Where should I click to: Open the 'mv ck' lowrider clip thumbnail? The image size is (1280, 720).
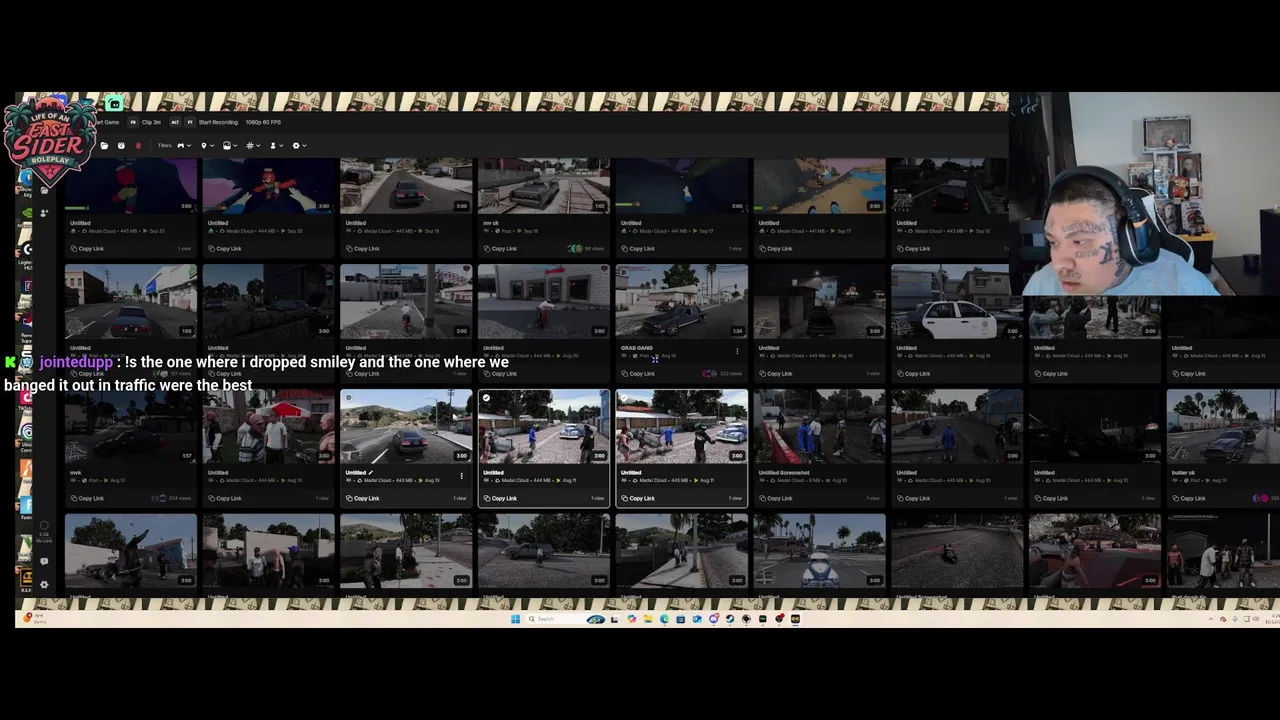[543, 187]
